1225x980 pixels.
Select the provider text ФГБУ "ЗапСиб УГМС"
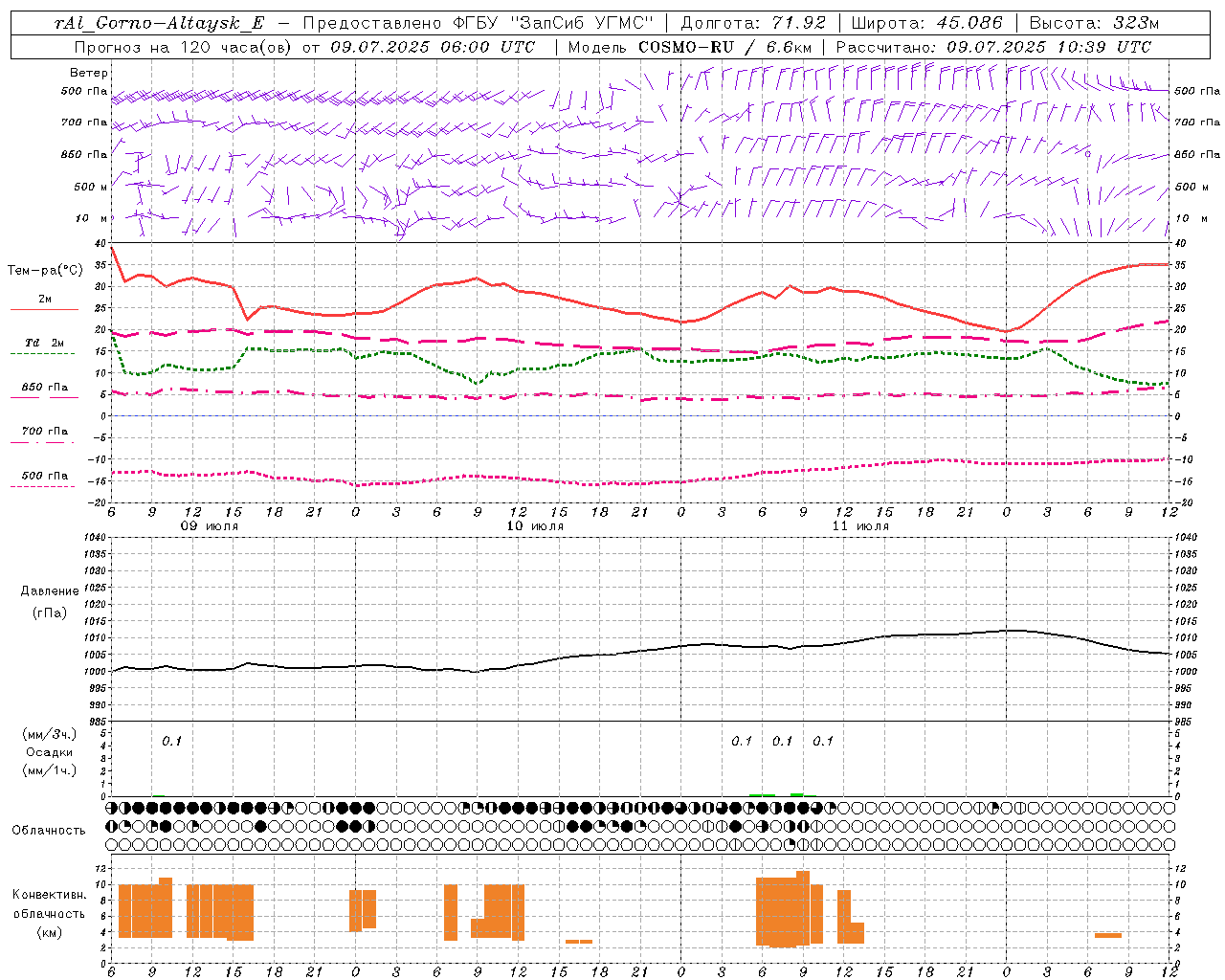(551, 23)
